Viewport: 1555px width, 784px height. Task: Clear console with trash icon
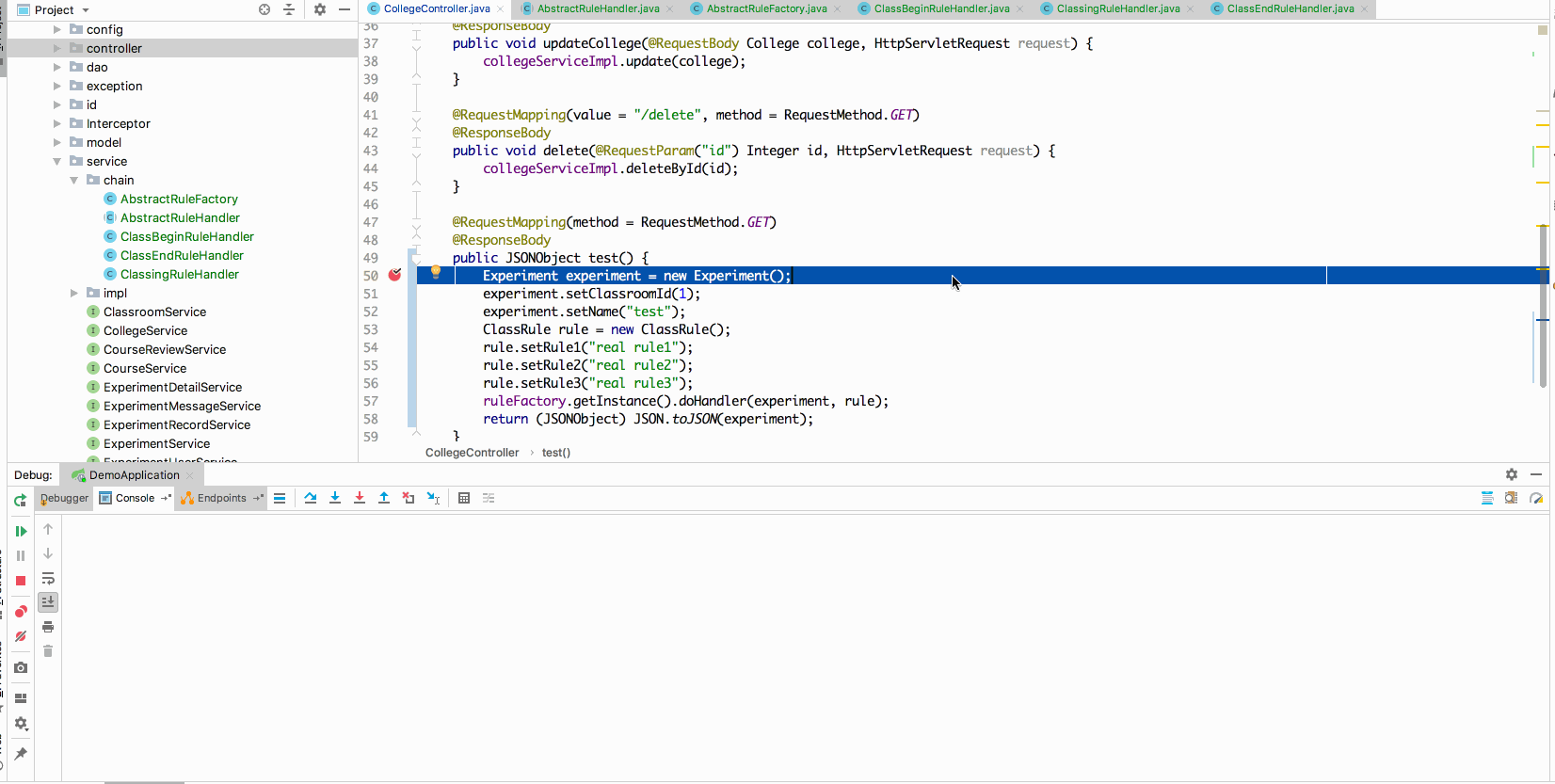pos(48,651)
